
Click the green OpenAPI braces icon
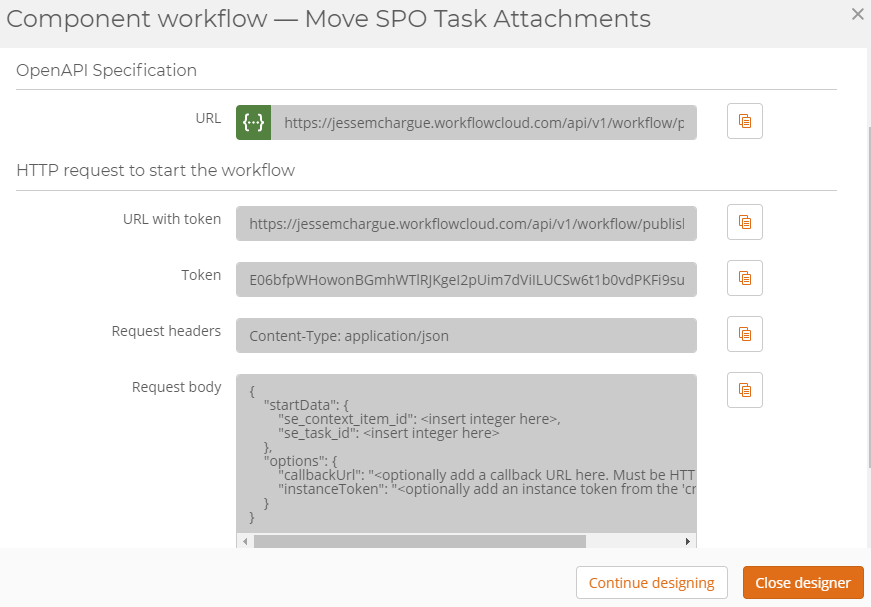click(x=253, y=122)
